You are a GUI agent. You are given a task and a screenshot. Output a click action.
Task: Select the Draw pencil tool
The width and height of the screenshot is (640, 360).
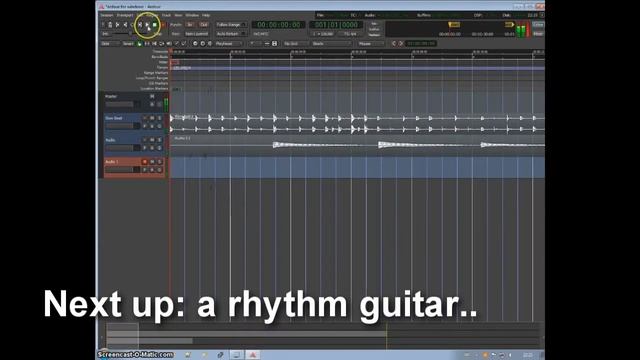point(176,44)
